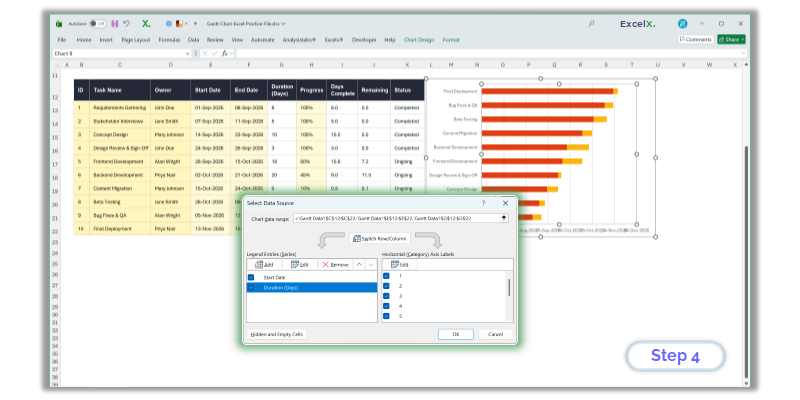Screen dimensions: 800x400
Task: Select cell with Requirements Gathering task
Action: 120,108
